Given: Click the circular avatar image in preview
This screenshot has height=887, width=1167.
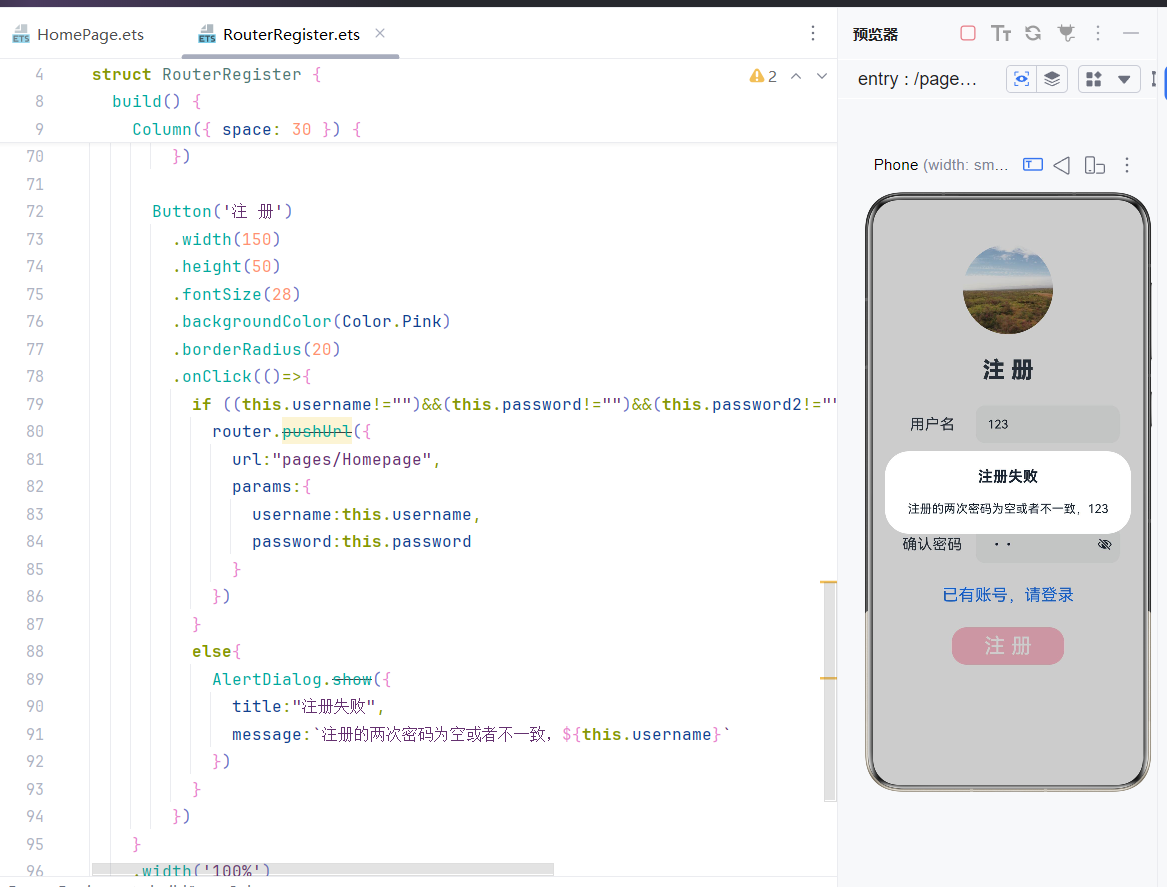Looking at the screenshot, I should click(1008, 289).
